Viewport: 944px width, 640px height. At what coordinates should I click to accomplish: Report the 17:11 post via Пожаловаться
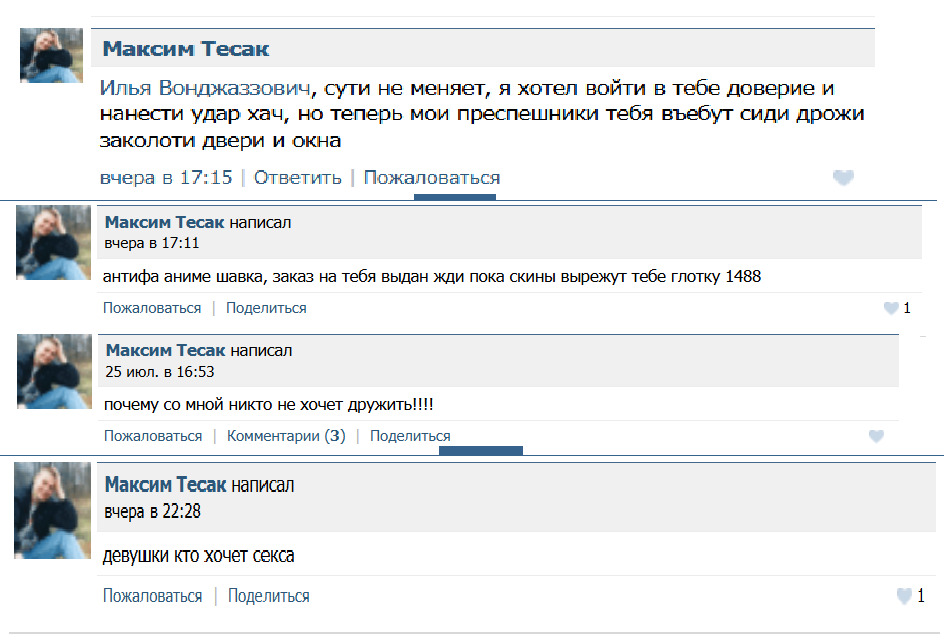(x=152, y=308)
